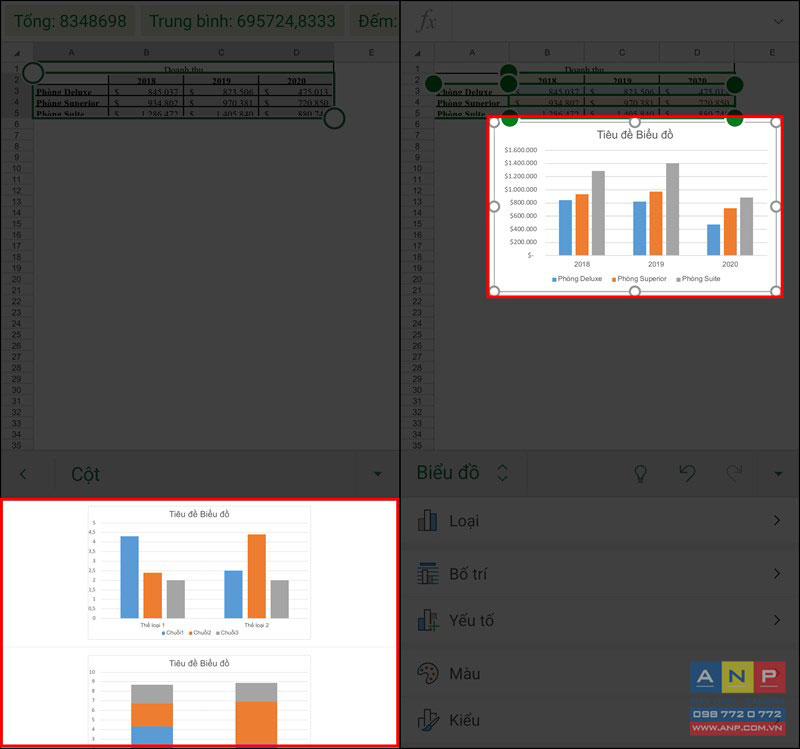The image size is (800, 749).
Task: Open the lightbulb Tell Me icon
Action: (x=640, y=473)
